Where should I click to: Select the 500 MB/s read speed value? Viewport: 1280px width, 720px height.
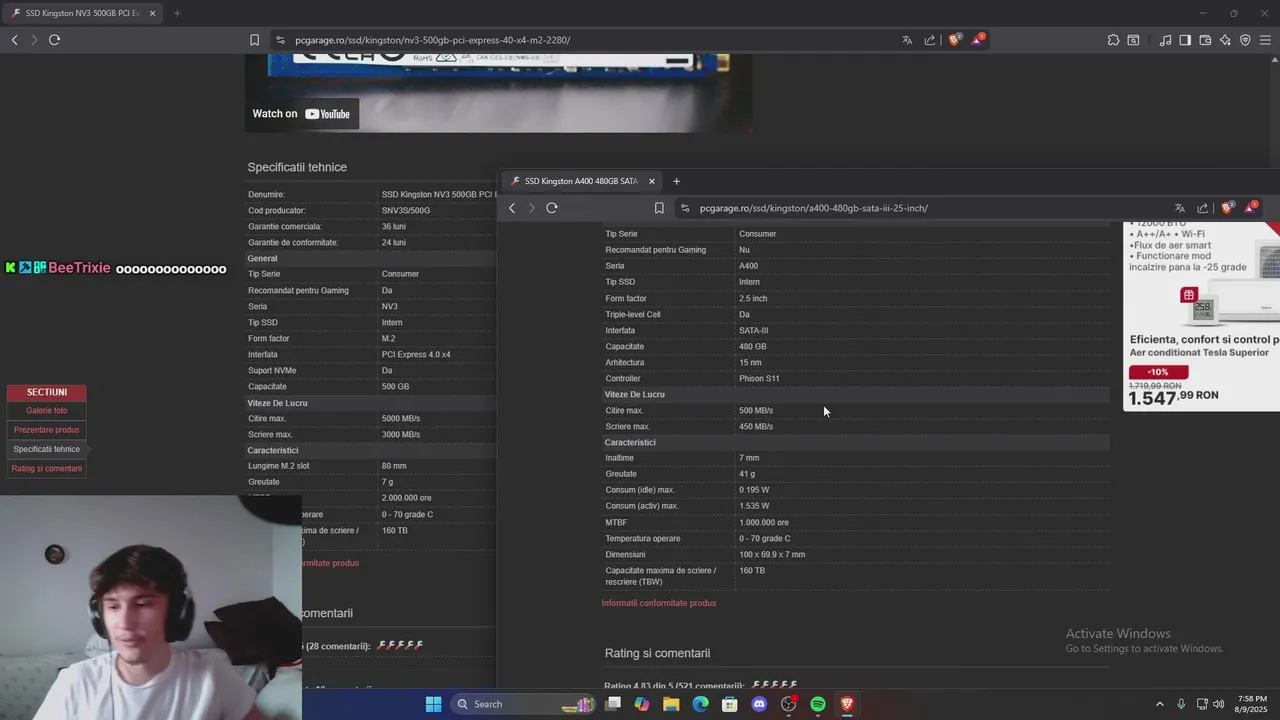pyautogui.click(x=756, y=411)
